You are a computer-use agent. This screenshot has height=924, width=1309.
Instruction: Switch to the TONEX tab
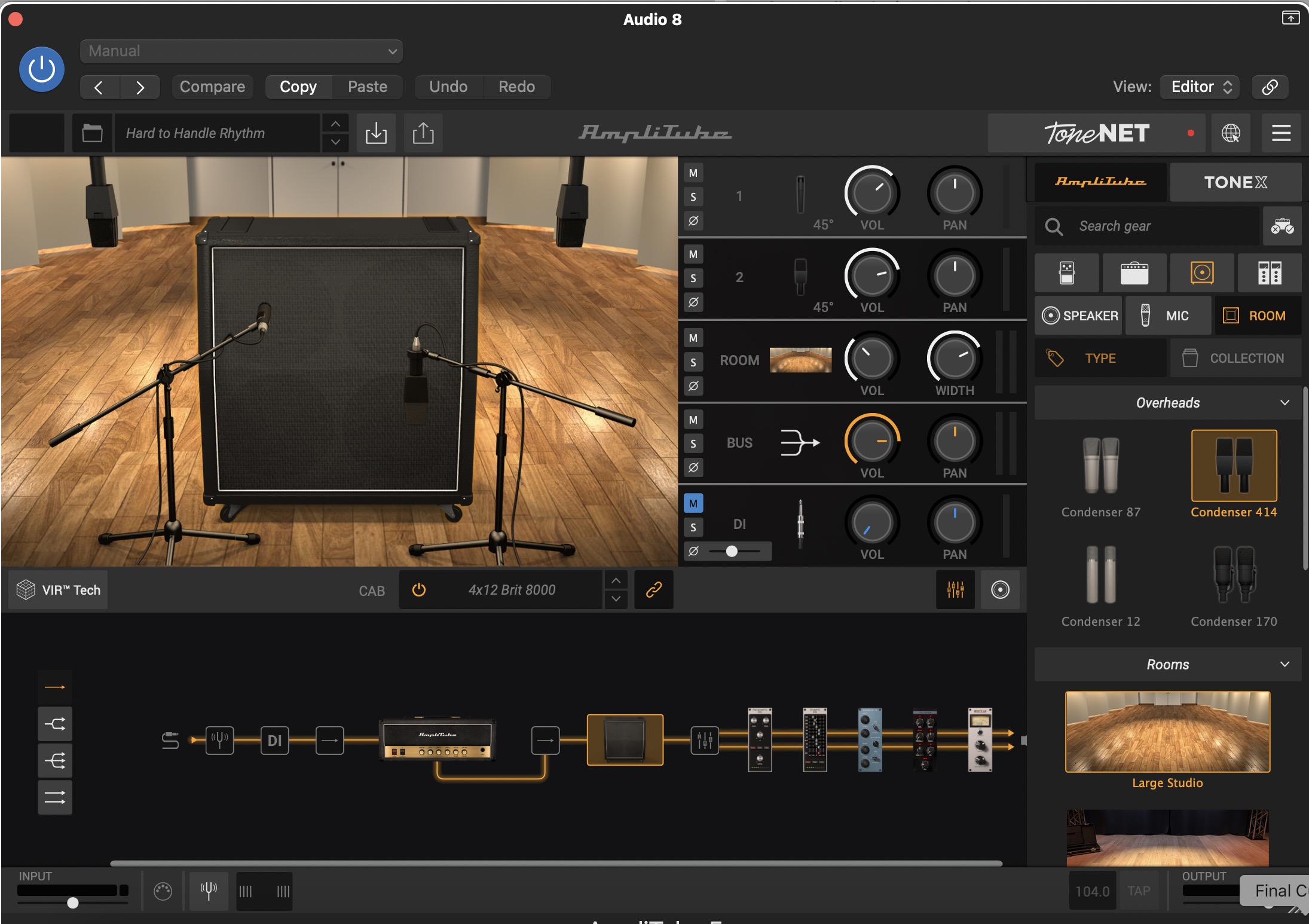coord(1235,182)
